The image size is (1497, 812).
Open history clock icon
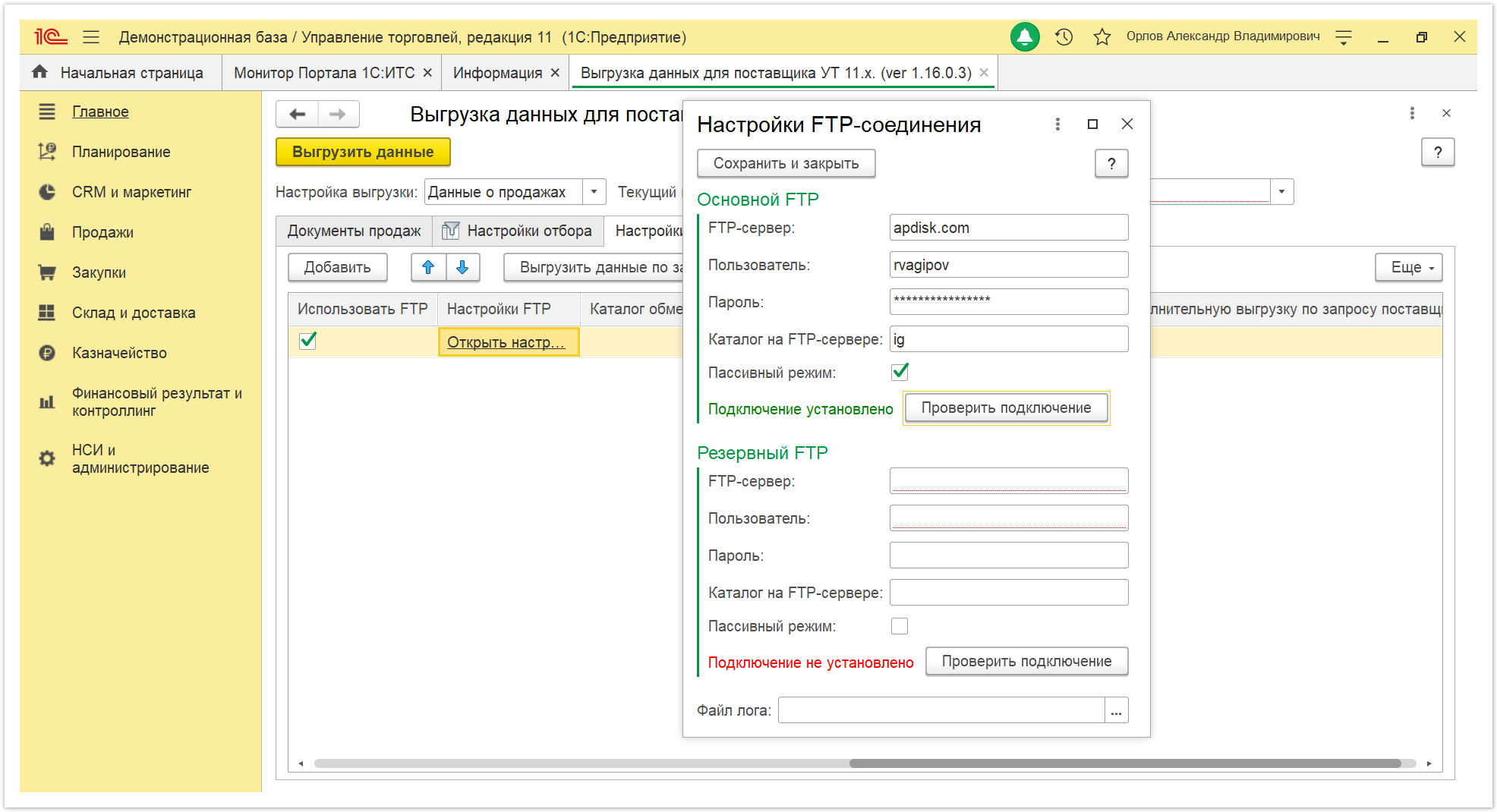point(1064,36)
